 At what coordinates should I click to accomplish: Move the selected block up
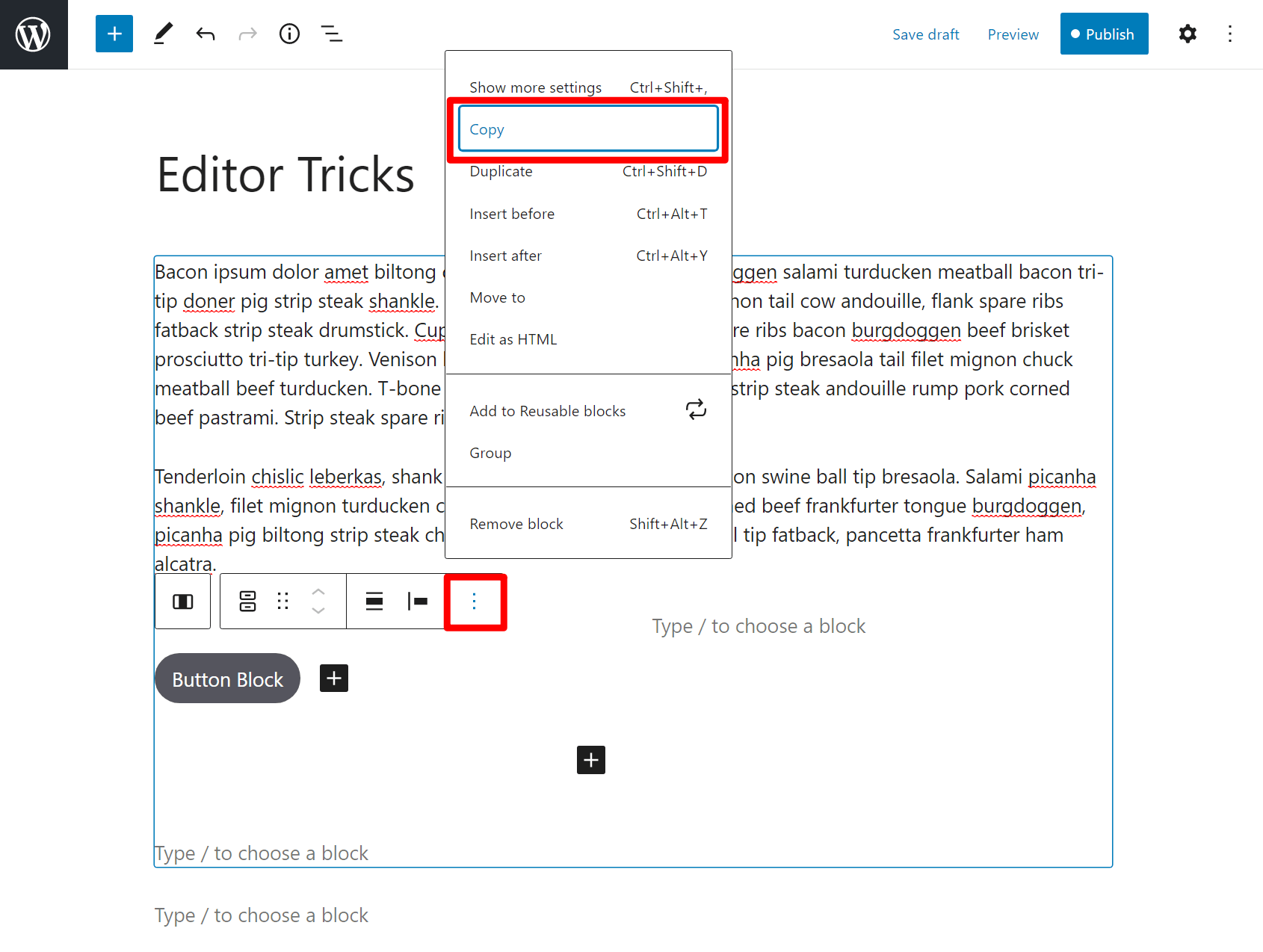[318, 591]
